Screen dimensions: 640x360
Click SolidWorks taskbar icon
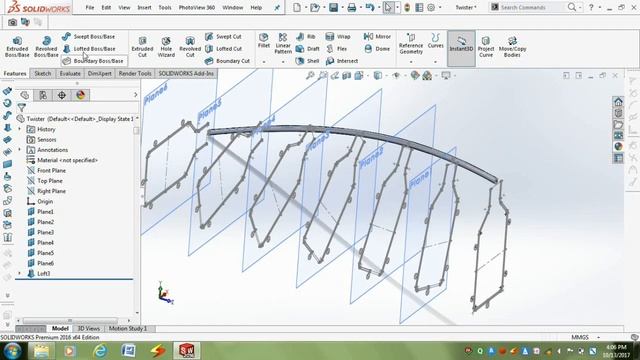pyautogui.click(x=187, y=351)
